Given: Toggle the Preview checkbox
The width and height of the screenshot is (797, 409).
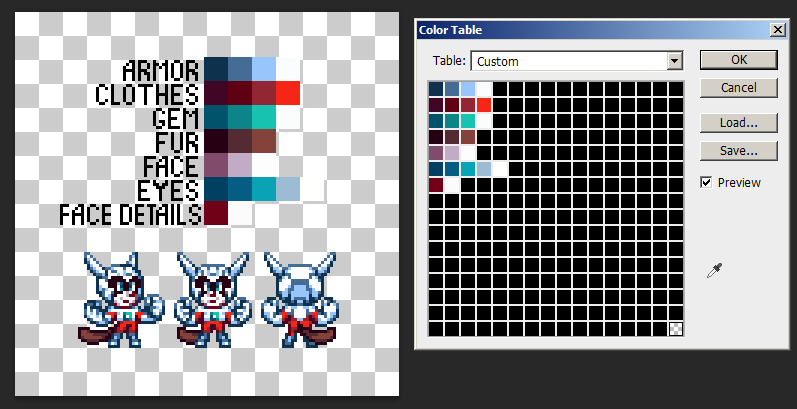Looking at the screenshot, I should (x=706, y=182).
